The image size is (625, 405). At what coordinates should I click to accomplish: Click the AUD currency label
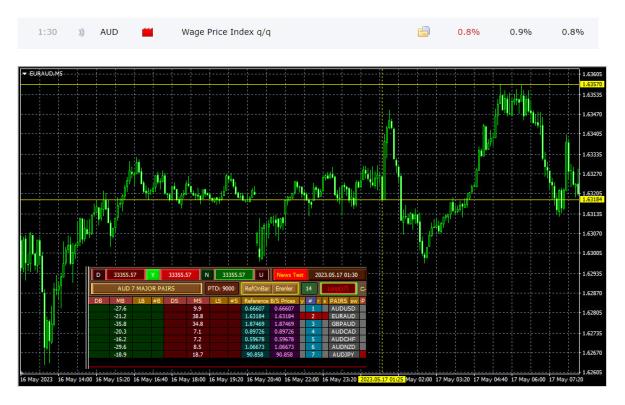pyautogui.click(x=109, y=32)
